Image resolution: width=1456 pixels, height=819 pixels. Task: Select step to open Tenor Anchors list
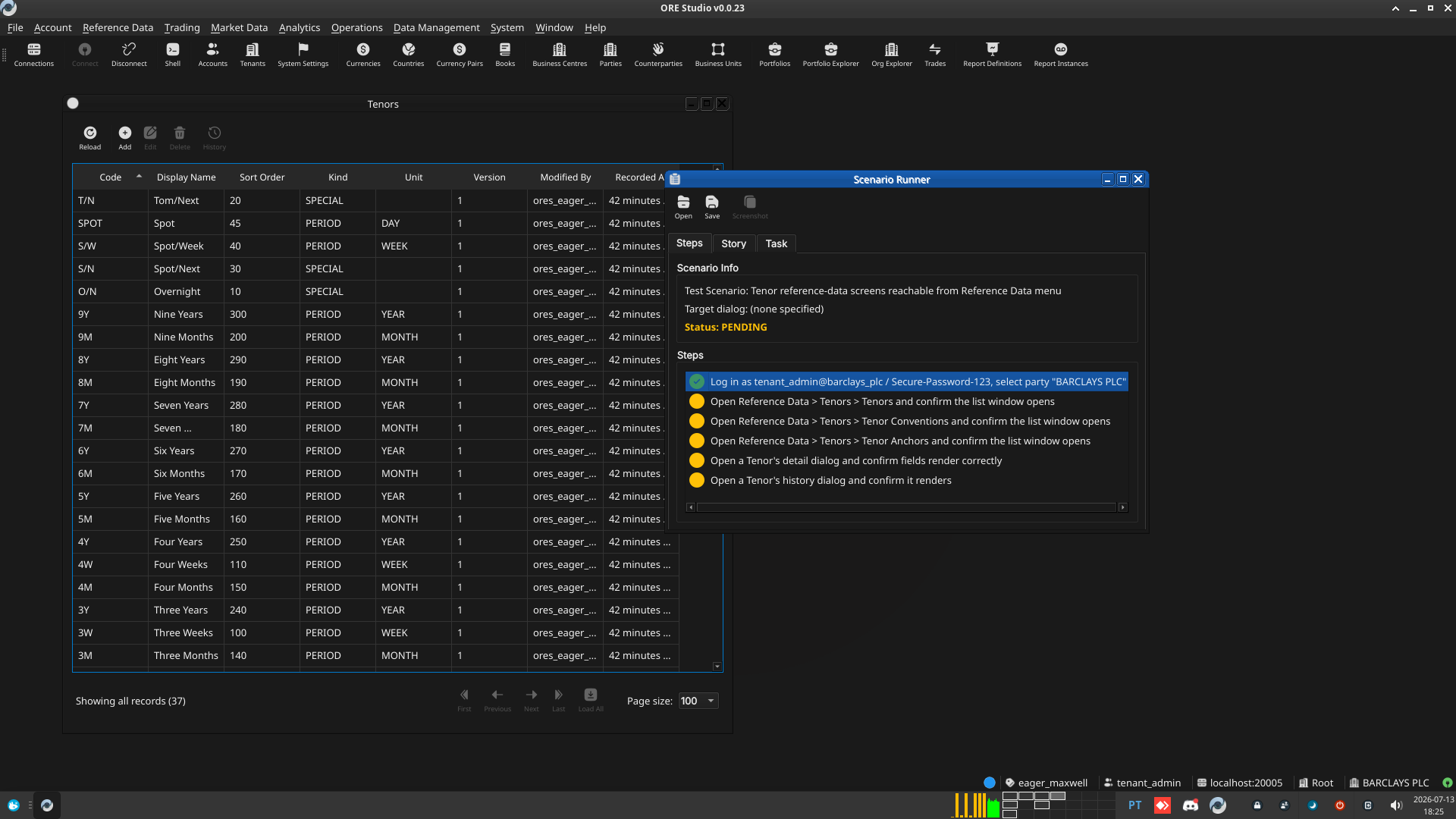click(906, 441)
